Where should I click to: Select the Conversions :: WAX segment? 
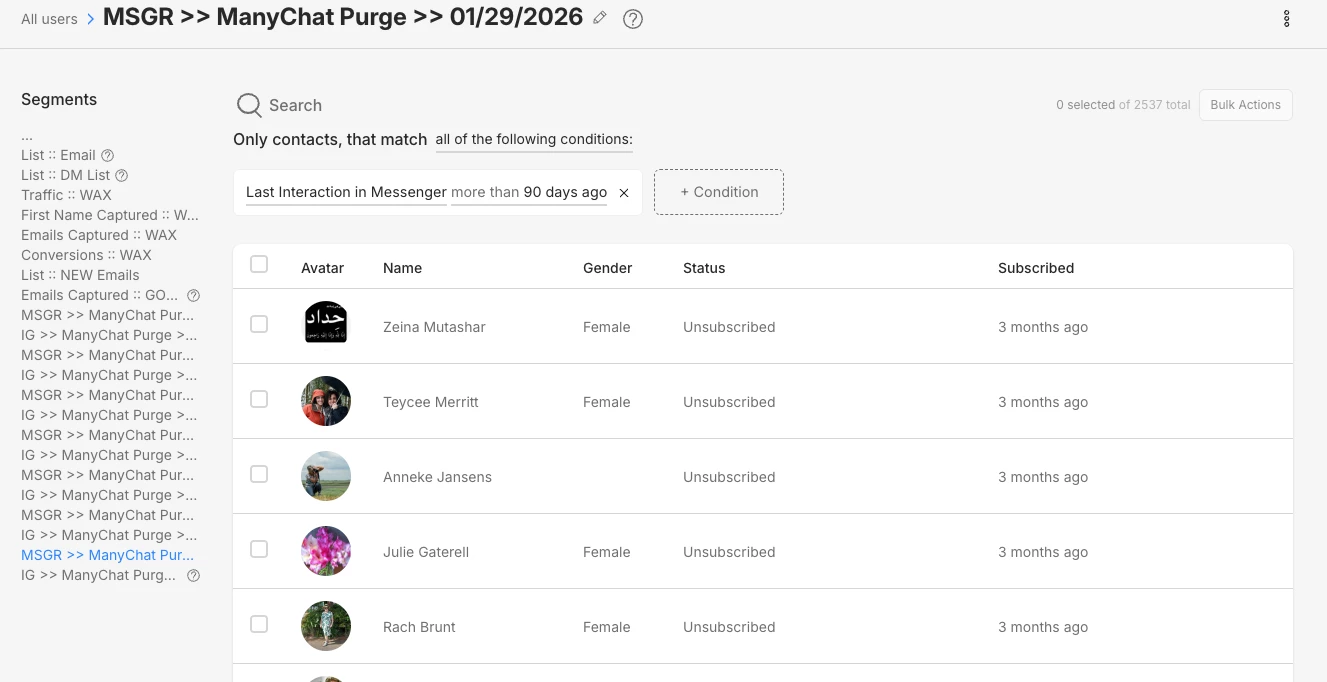click(x=86, y=255)
